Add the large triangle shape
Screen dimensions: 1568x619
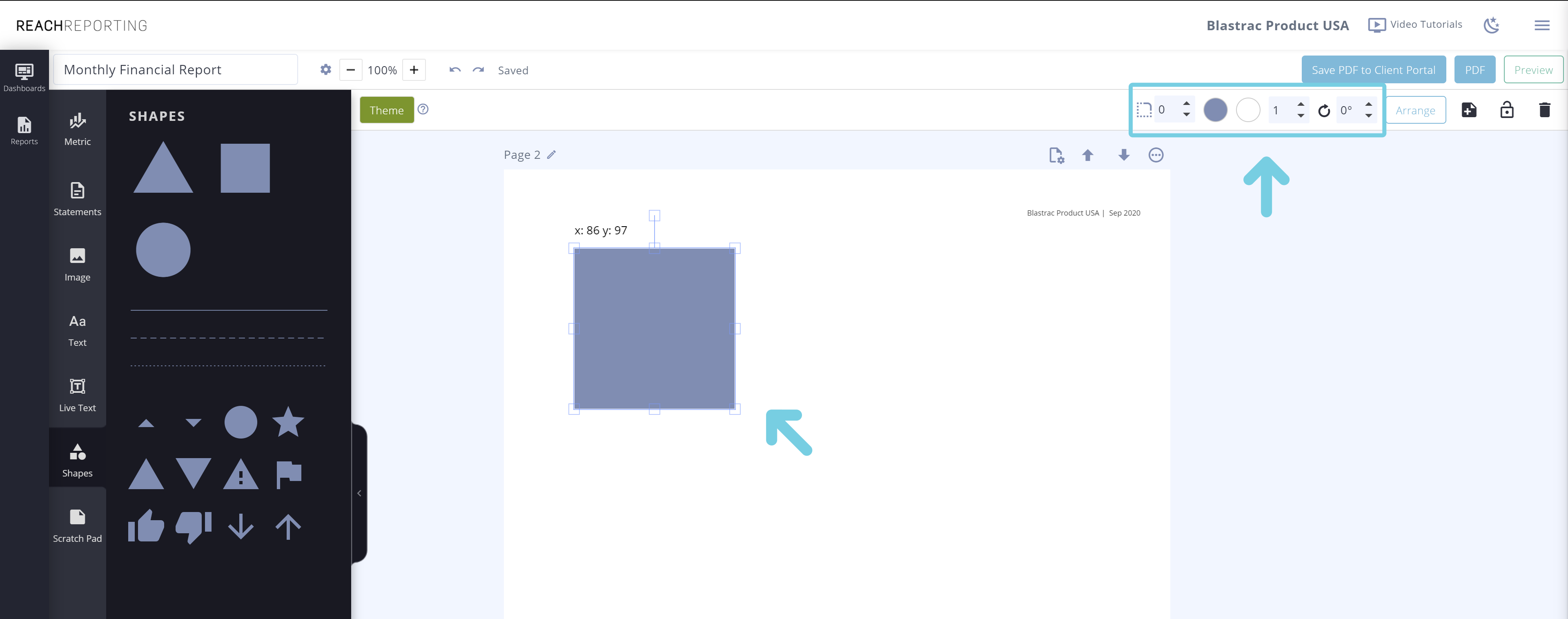coord(163,168)
